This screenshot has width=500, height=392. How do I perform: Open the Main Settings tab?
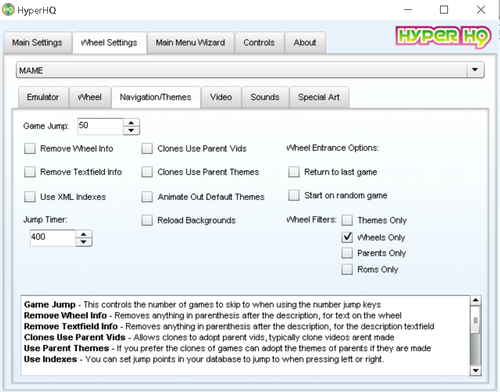pos(37,43)
